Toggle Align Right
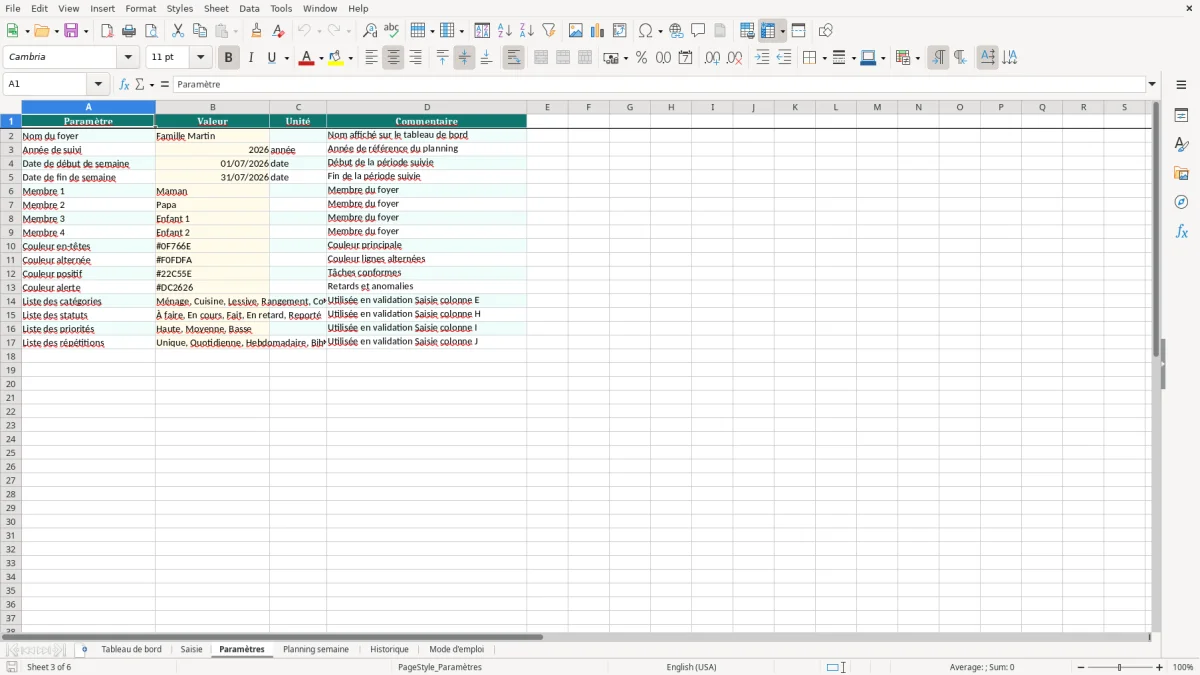Screen dimensions: 1200x675 (415, 58)
